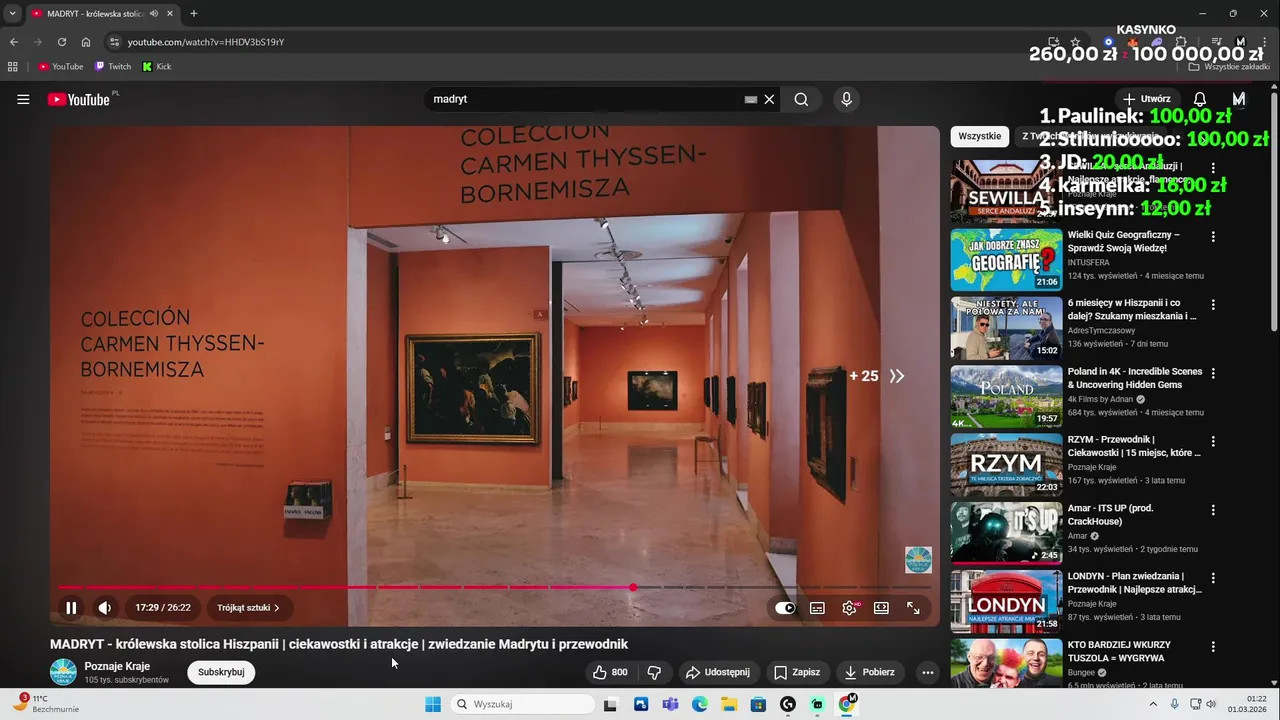This screenshot has width=1280, height=720.
Task: Open the RZYM przewodnik video title
Action: [x=1134, y=446]
